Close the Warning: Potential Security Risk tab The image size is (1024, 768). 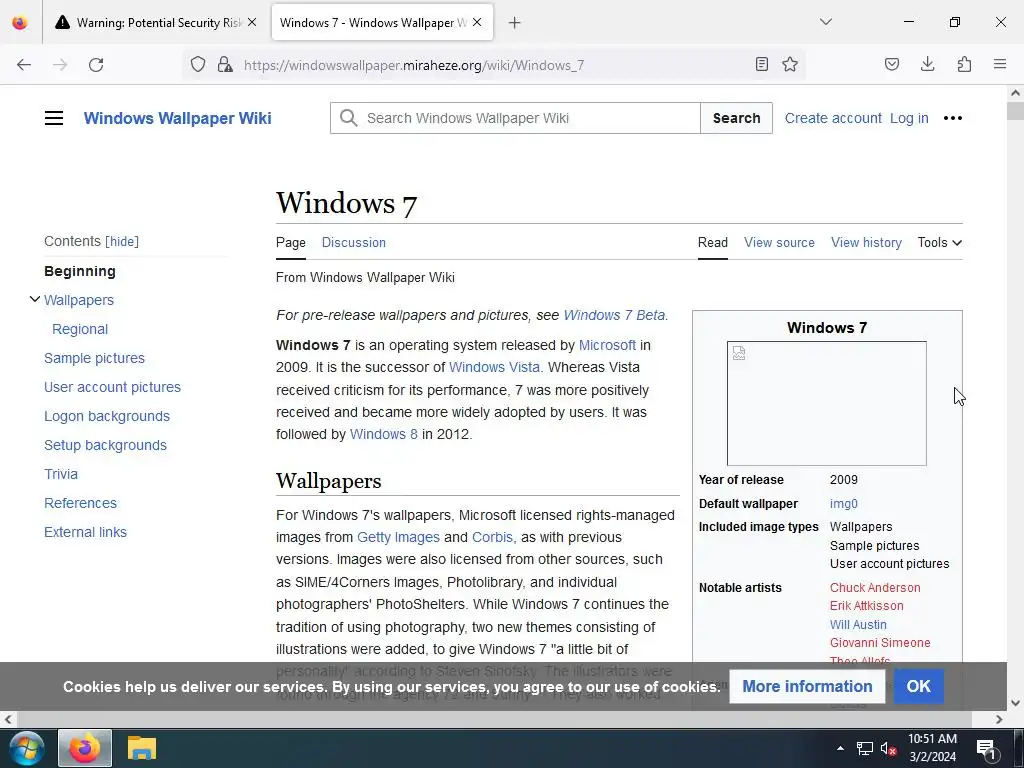[252, 22]
